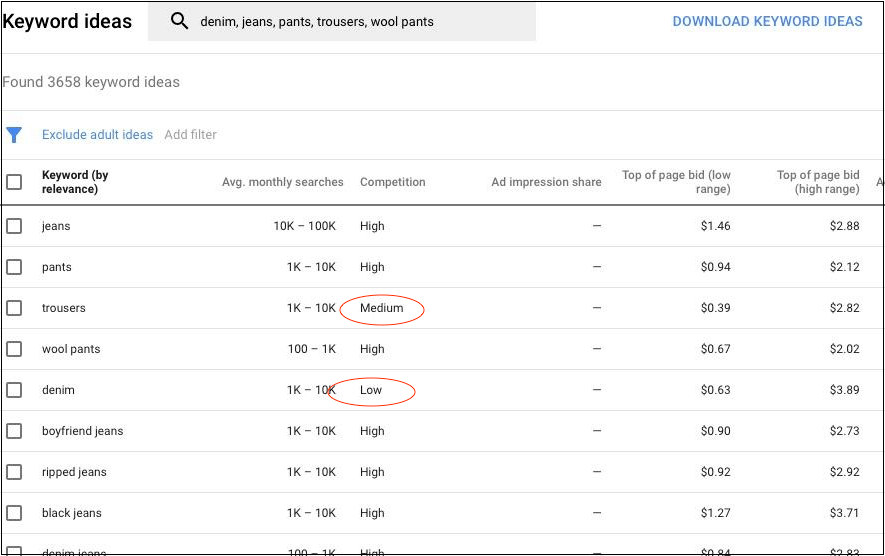Sort by Top of page bid high range
Viewport: 885px width, 556px height.
(817, 182)
